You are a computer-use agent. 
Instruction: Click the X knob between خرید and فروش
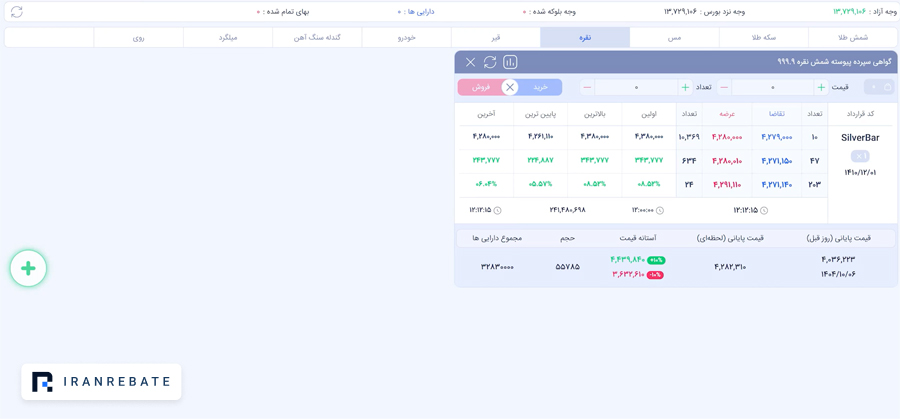[510, 87]
